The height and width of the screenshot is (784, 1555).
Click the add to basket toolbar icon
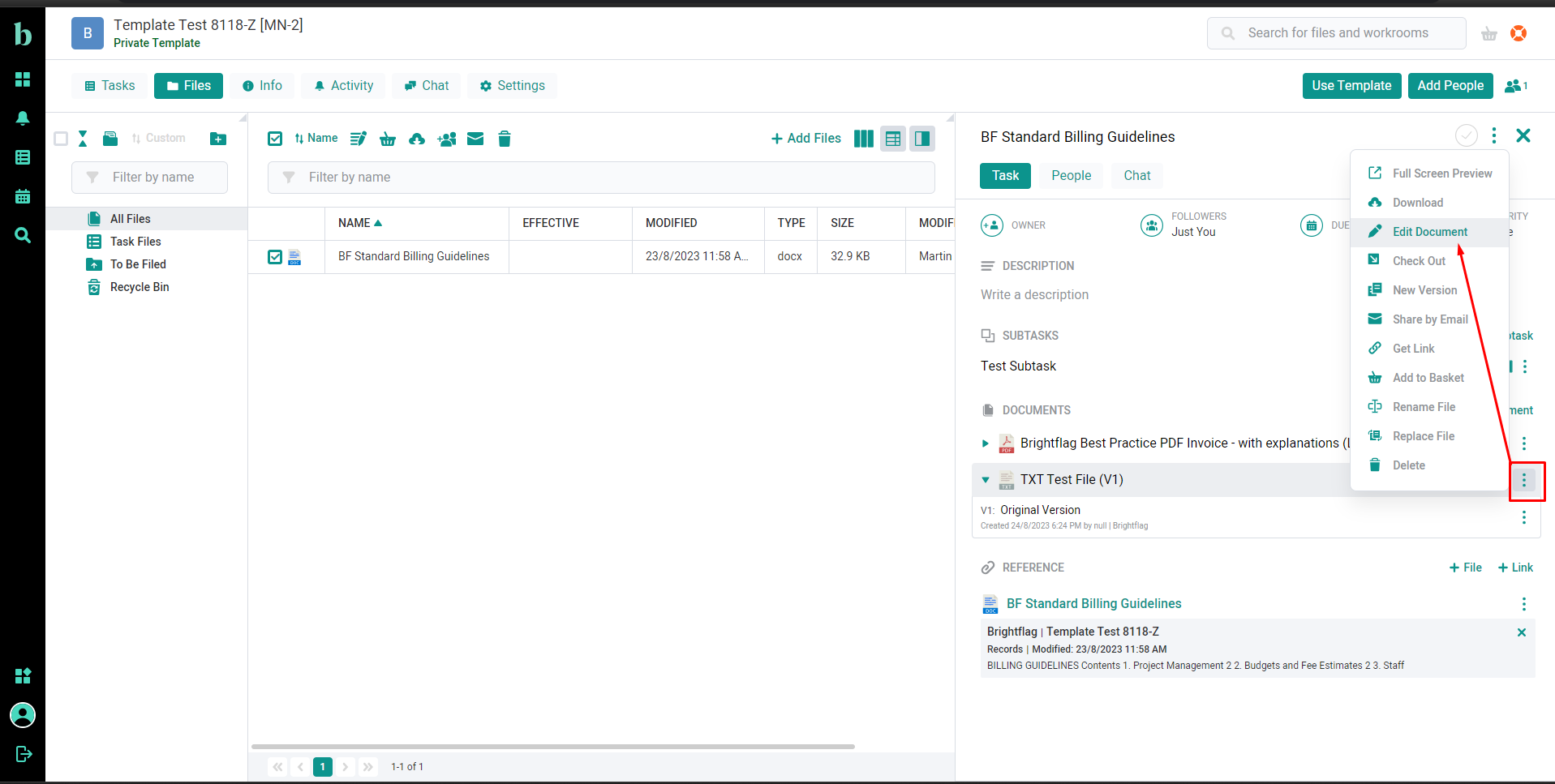pyautogui.click(x=388, y=139)
